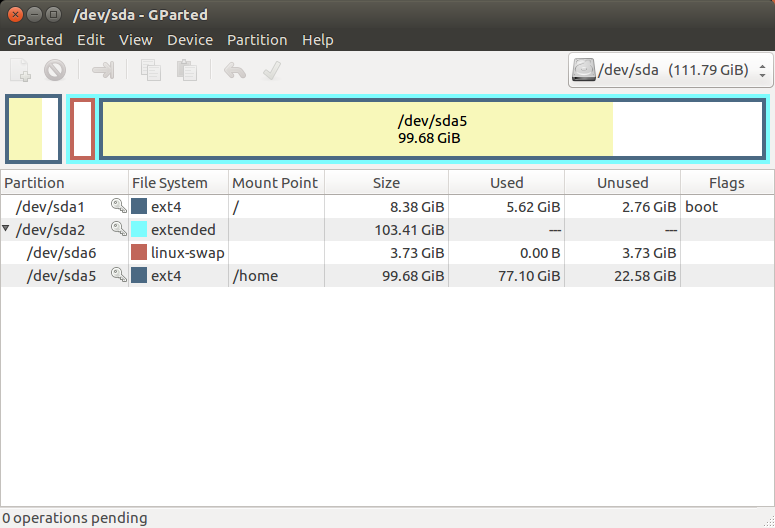Select the small sda1 block in disk map
The width and height of the screenshot is (775, 528).
34,129
